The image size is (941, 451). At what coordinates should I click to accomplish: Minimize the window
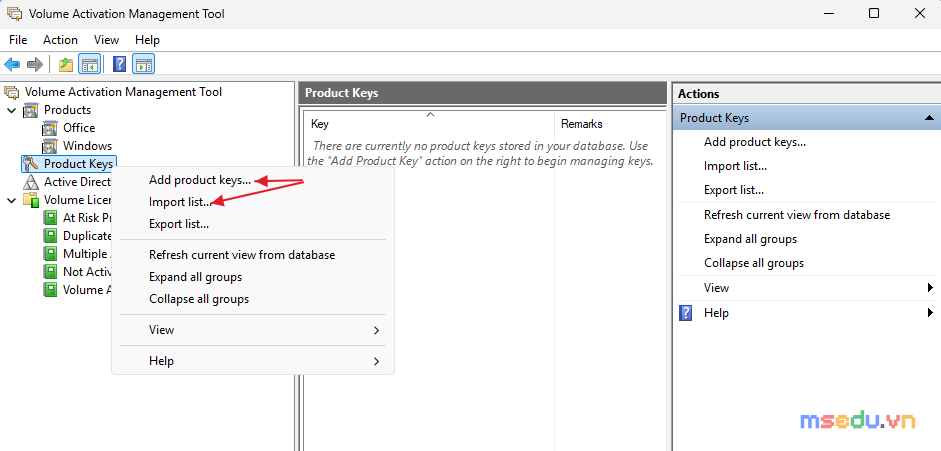pyautogui.click(x=829, y=13)
